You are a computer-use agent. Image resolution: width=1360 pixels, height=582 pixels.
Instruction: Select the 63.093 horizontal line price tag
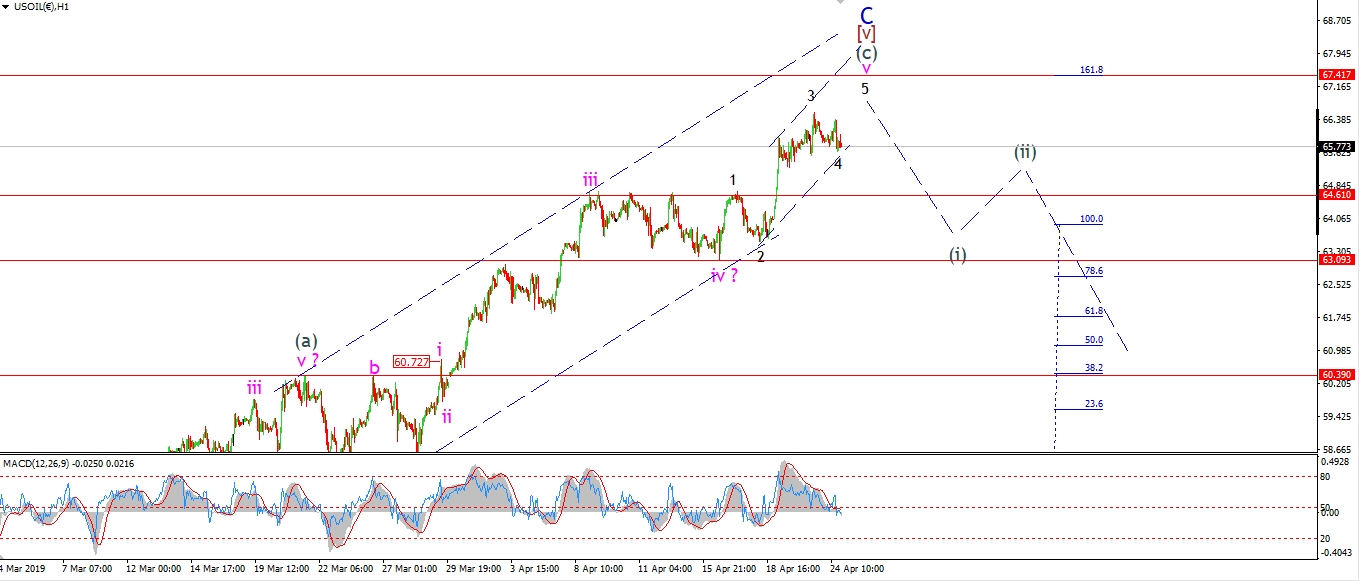coord(1337,260)
